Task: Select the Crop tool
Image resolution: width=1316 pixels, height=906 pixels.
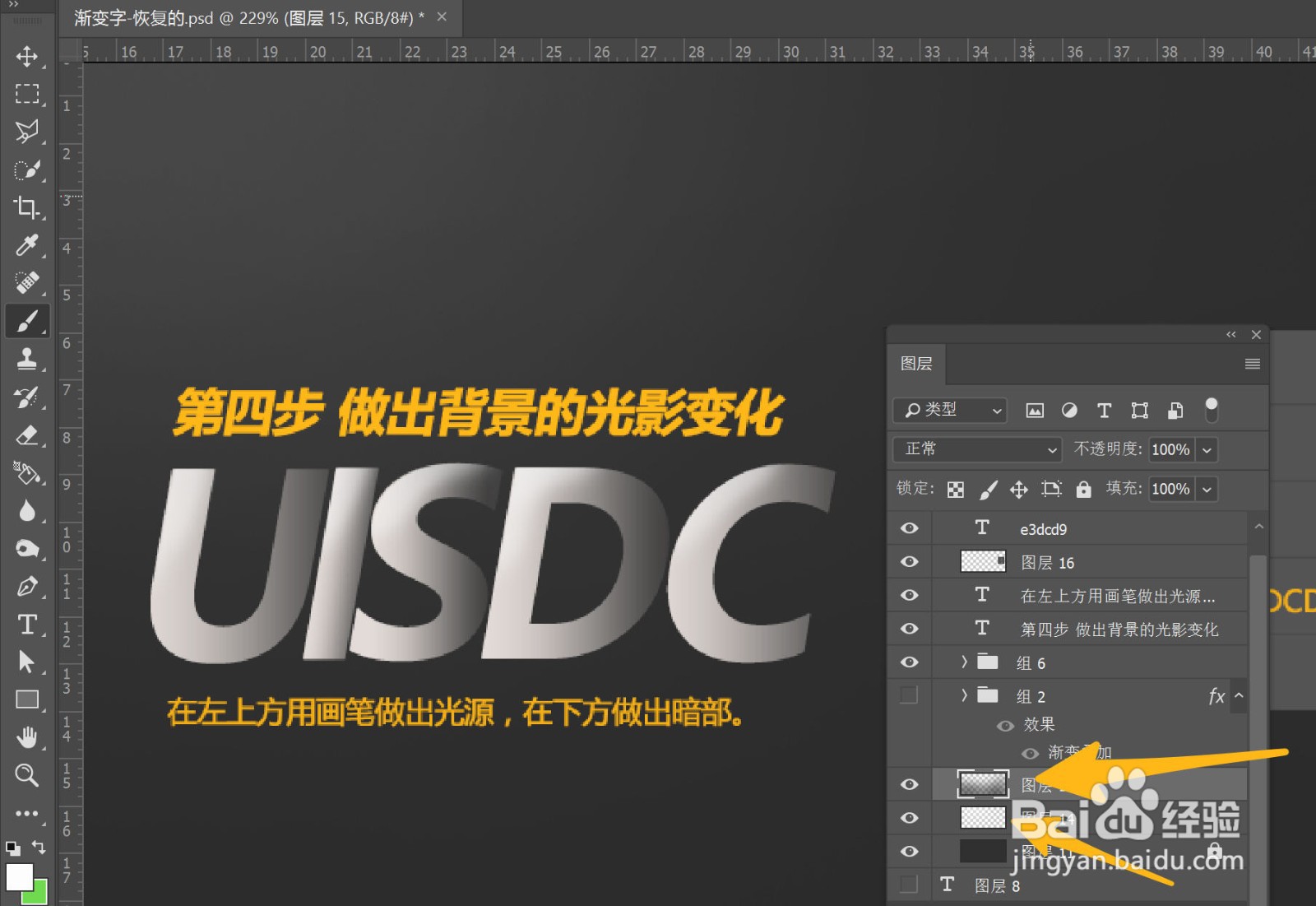Action: (27, 209)
